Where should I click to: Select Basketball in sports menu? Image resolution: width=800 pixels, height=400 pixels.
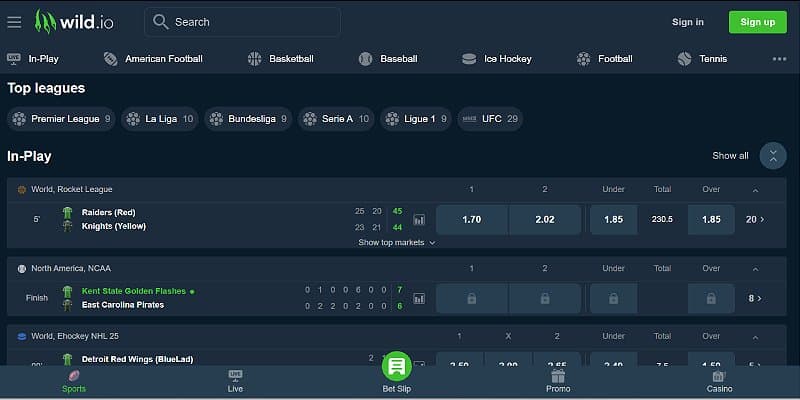tap(280, 59)
